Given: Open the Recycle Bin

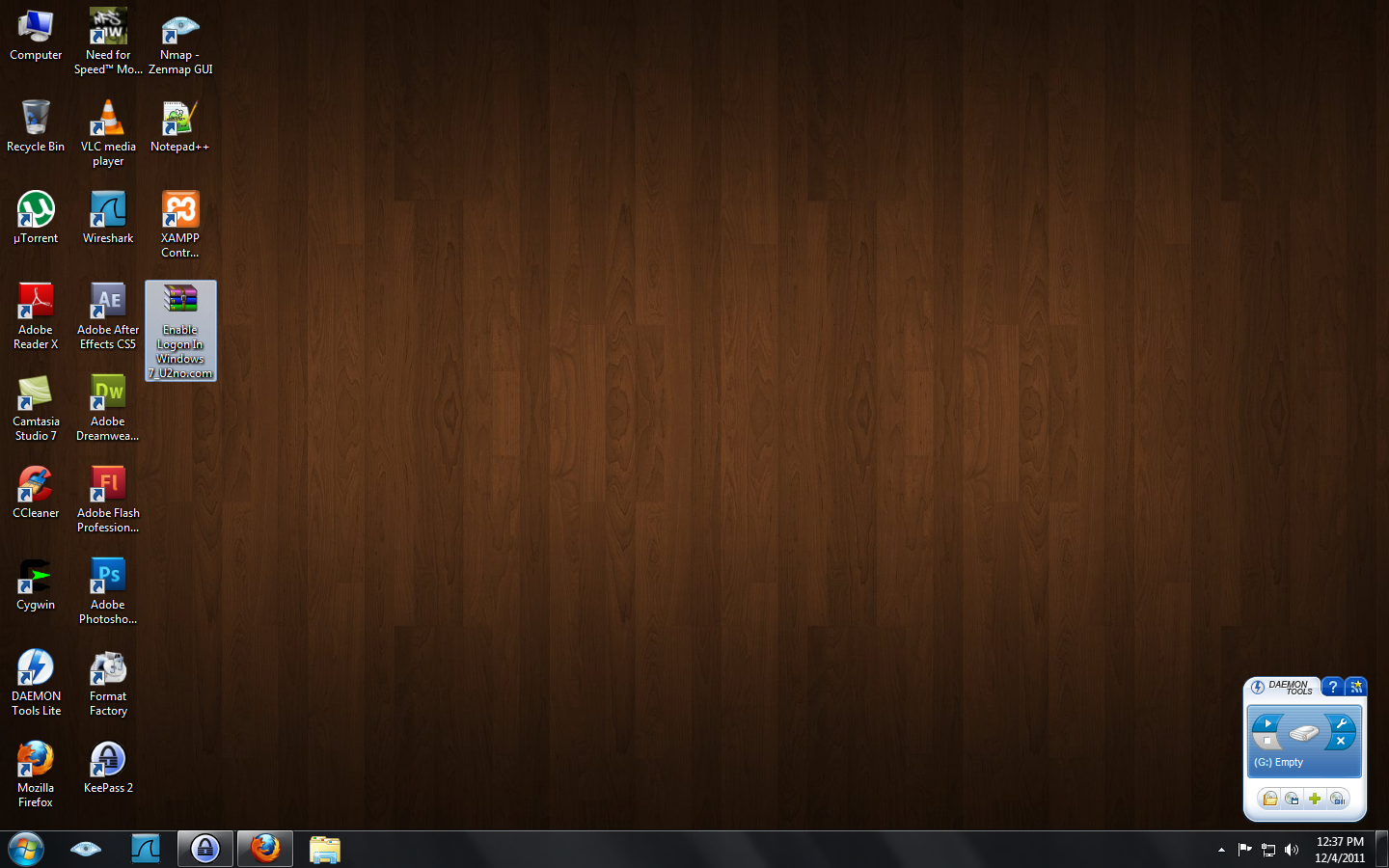Looking at the screenshot, I should click(36, 121).
